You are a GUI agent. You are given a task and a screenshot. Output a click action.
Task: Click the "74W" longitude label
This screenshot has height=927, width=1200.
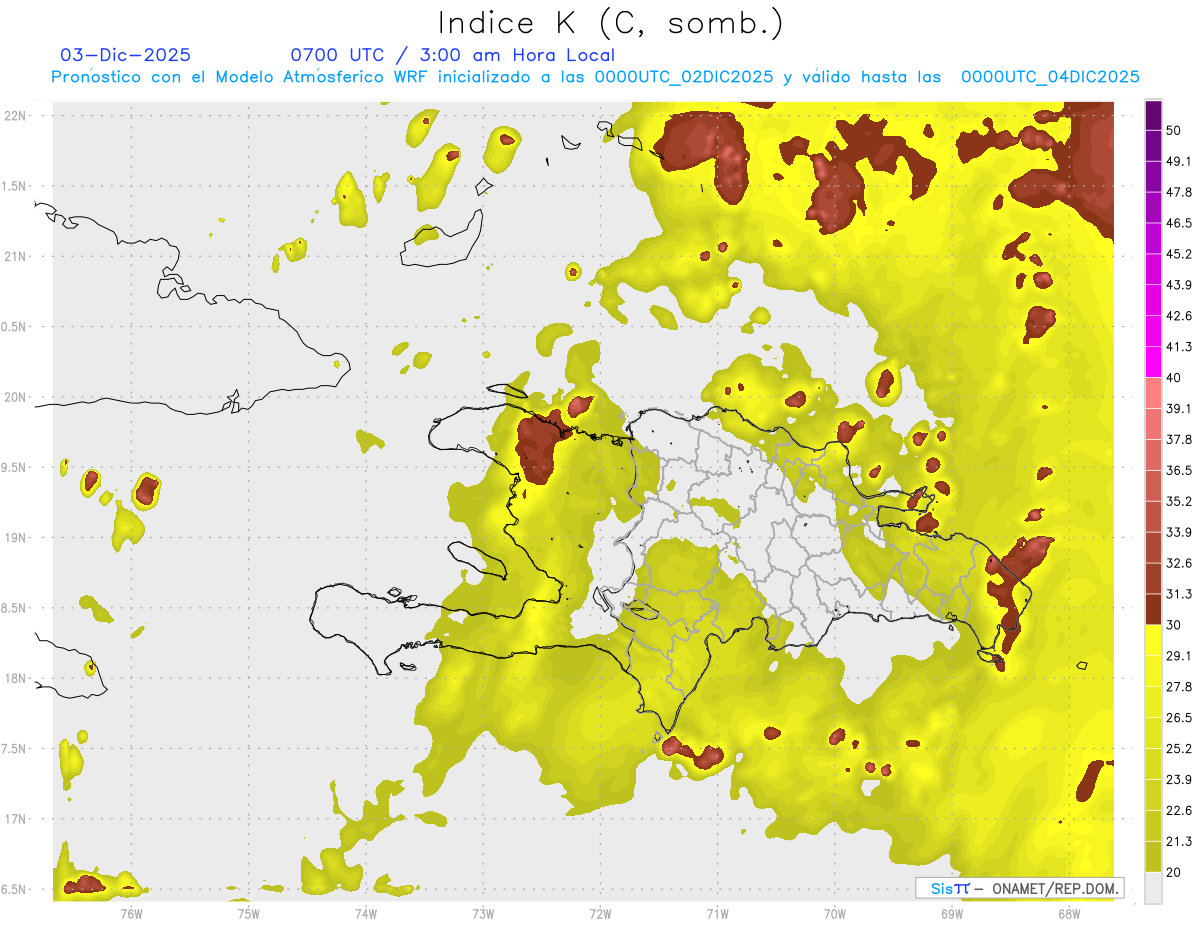coord(365,913)
